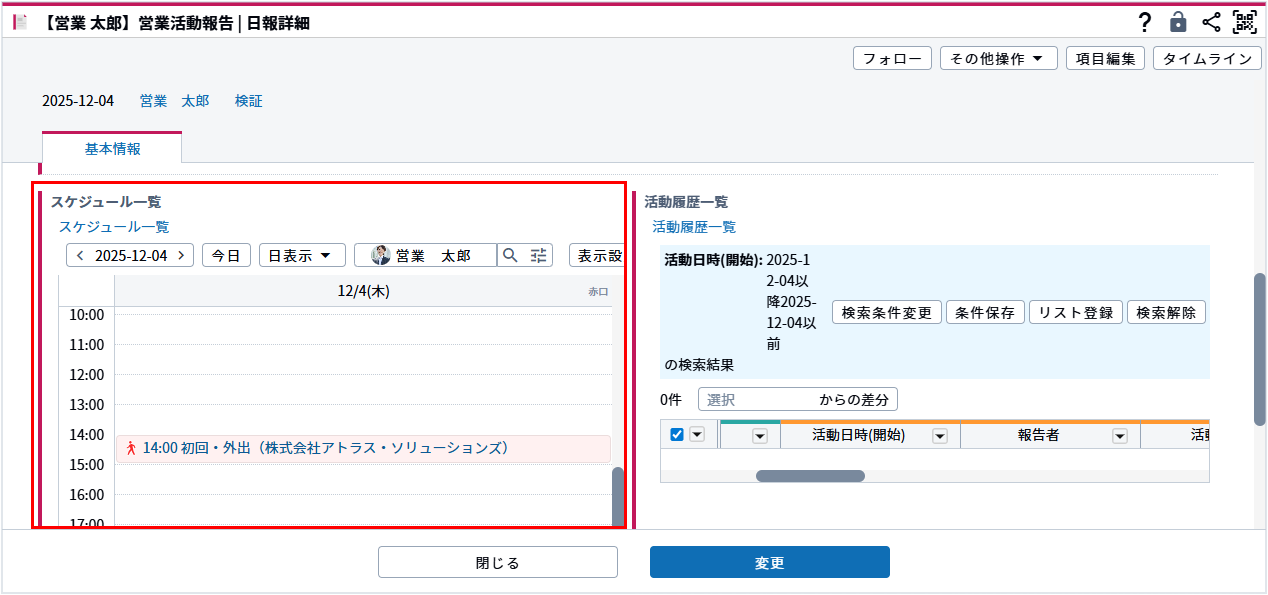The image size is (1268, 595).
Task: Open 報告者 column dropdown arrow
Action: pyautogui.click(x=1120, y=436)
